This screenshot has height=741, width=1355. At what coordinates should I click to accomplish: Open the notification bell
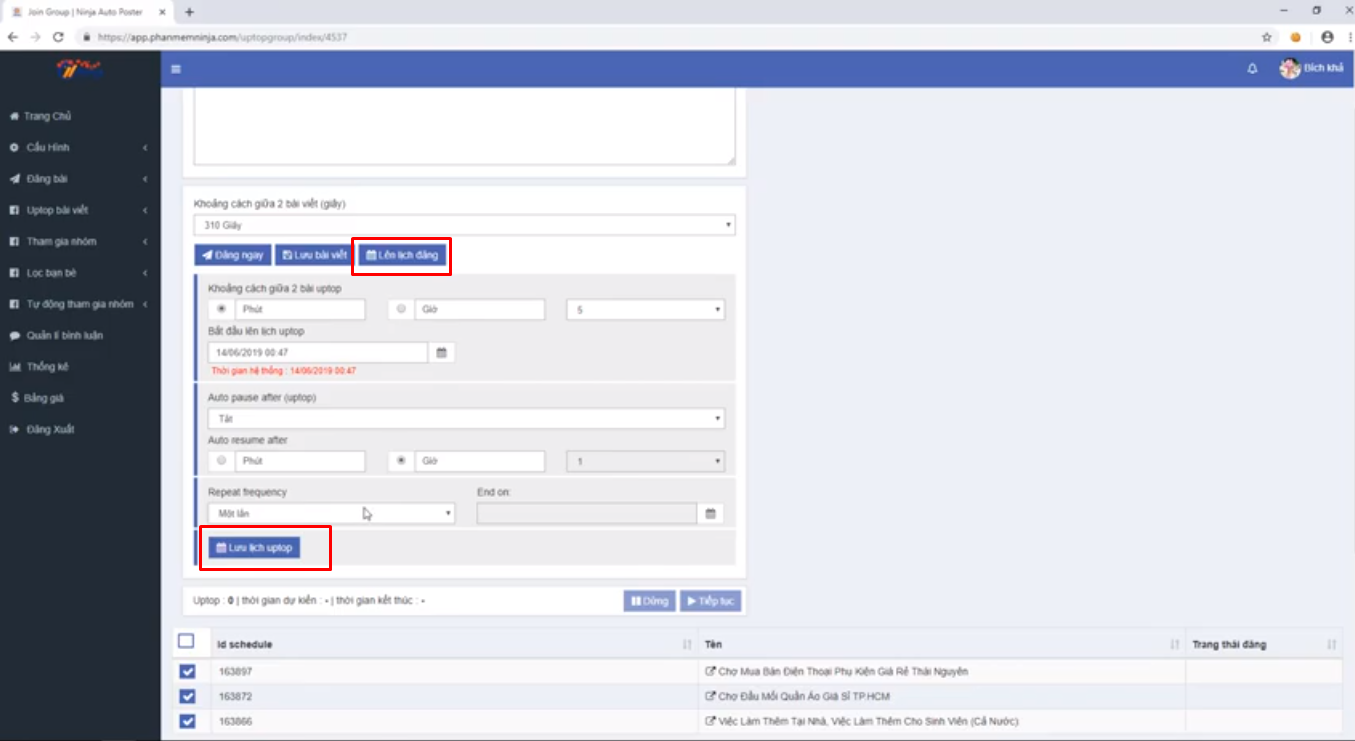pos(1252,68)
